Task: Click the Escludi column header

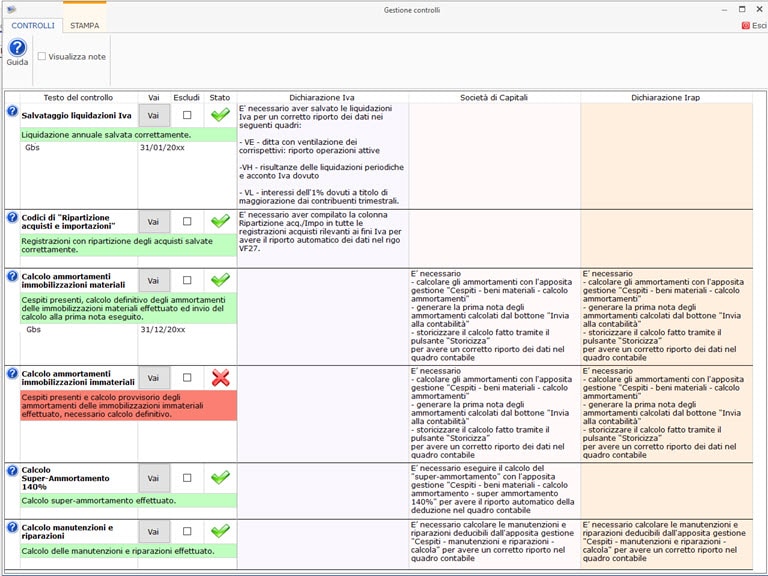Action: [x=187, y=97]
